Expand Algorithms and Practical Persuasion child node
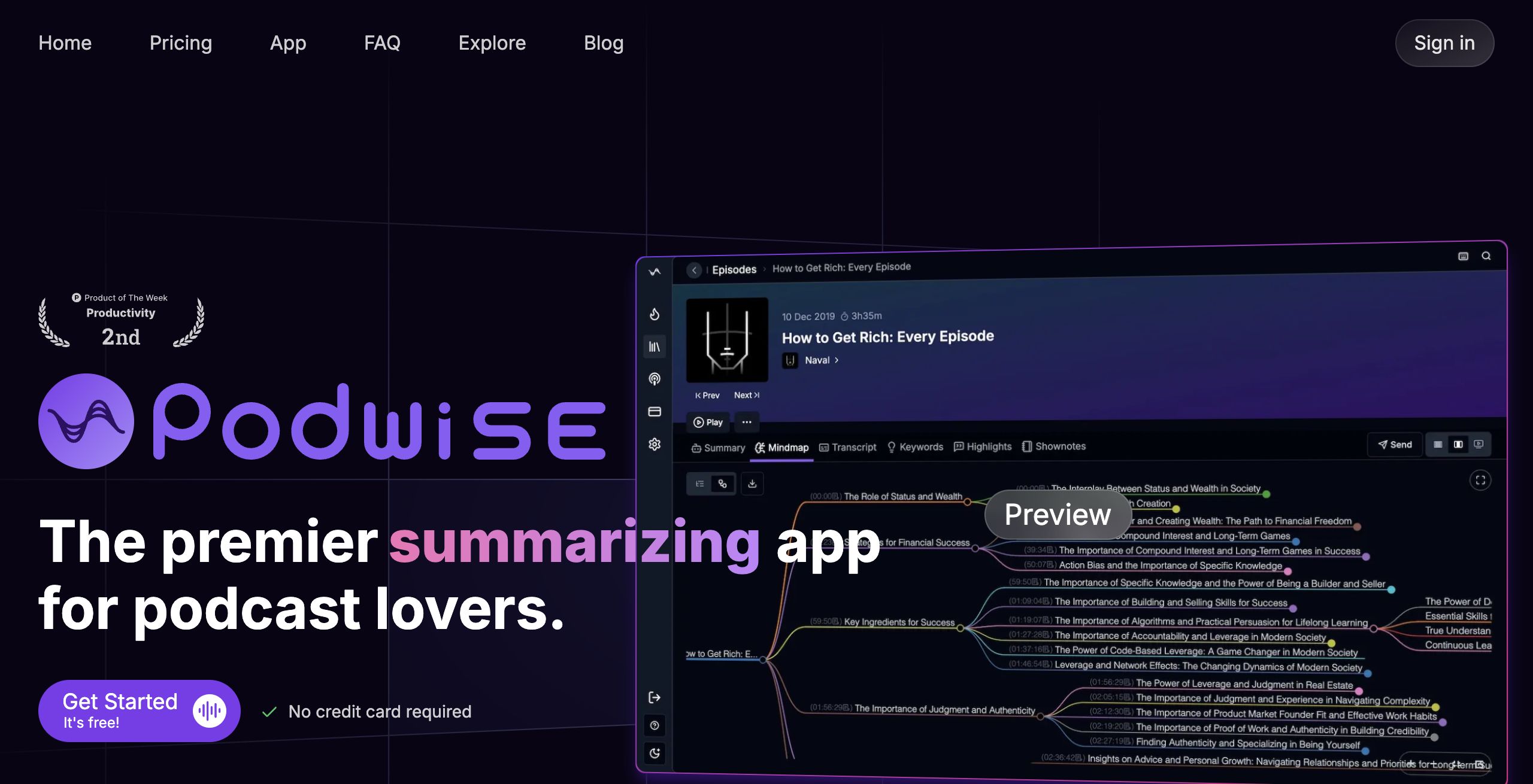1533x784 pixels. (1374, 628)
